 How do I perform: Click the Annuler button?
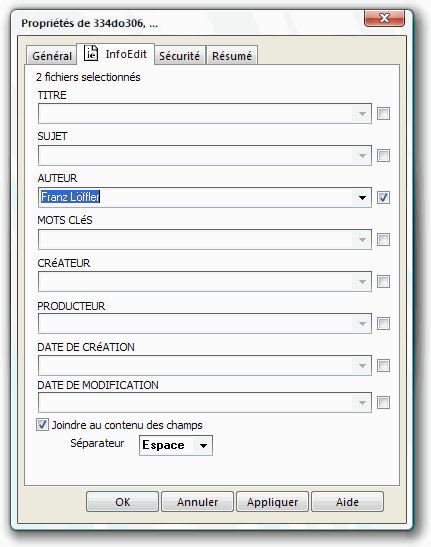point(198,502)
